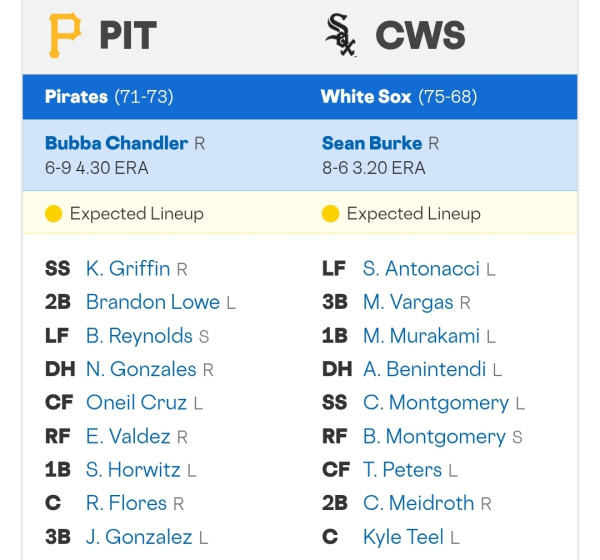Open S. Antonacci player page
The width and height of the screenshot is (600, 560).
pyautogui.click(x=421, y=268)
